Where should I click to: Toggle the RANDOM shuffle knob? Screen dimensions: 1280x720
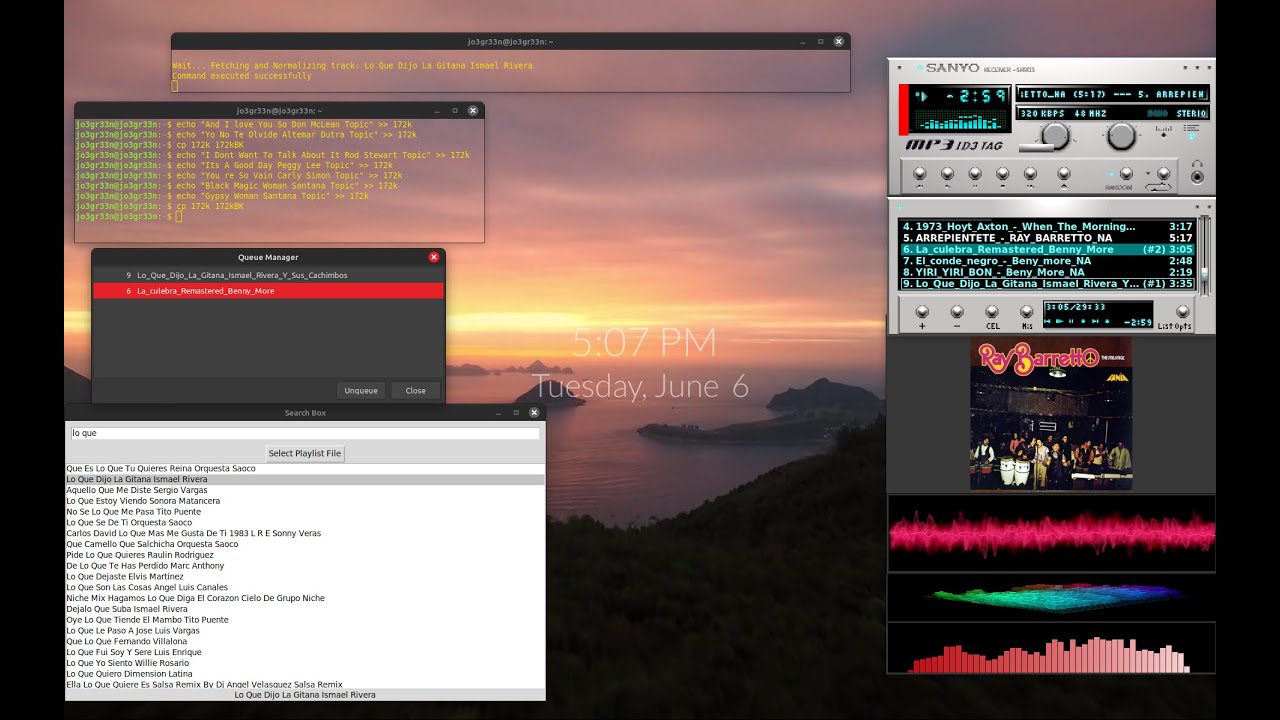tap(1126, 173)
